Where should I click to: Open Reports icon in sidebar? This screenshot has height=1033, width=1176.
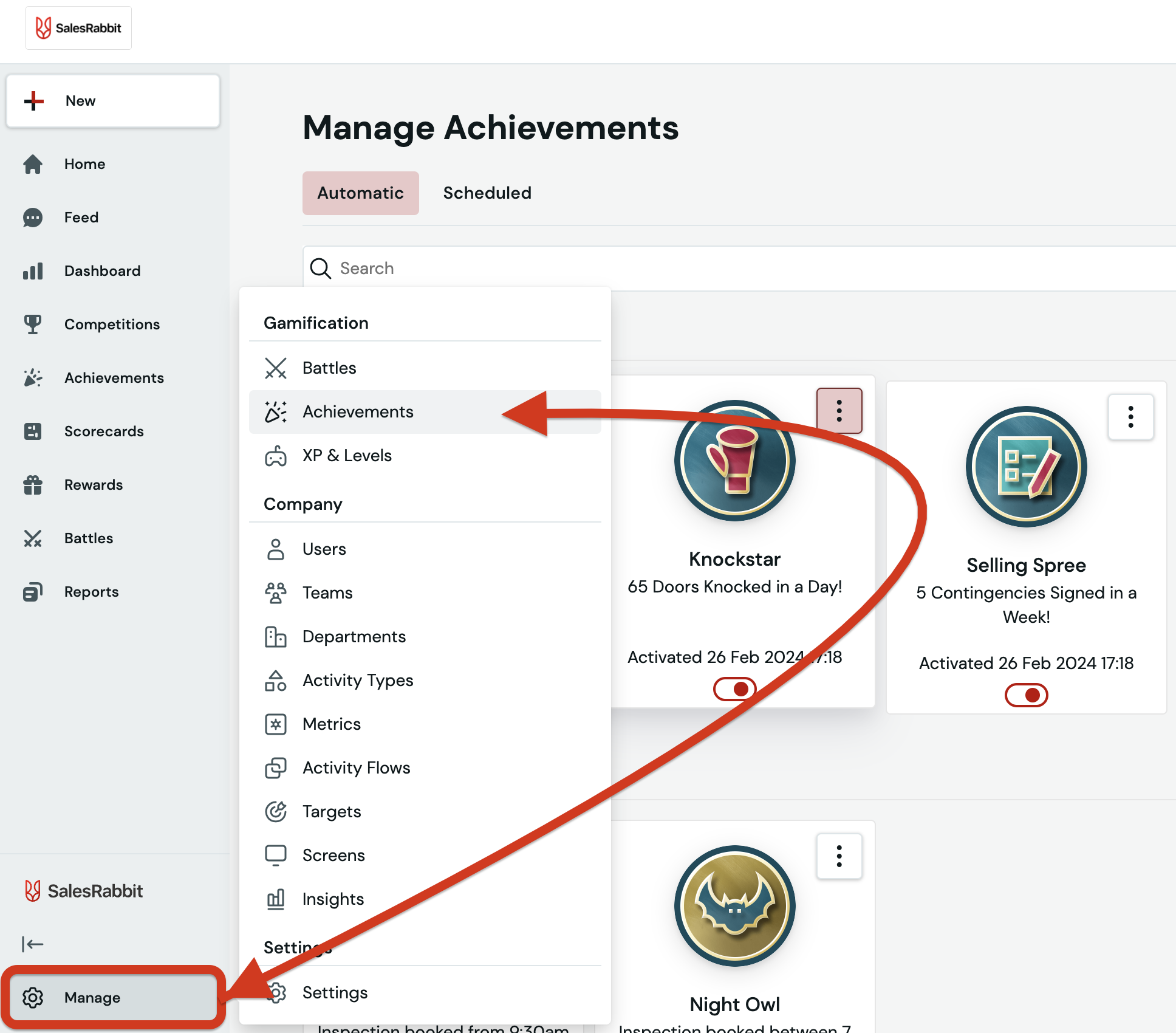pos(33,592)
